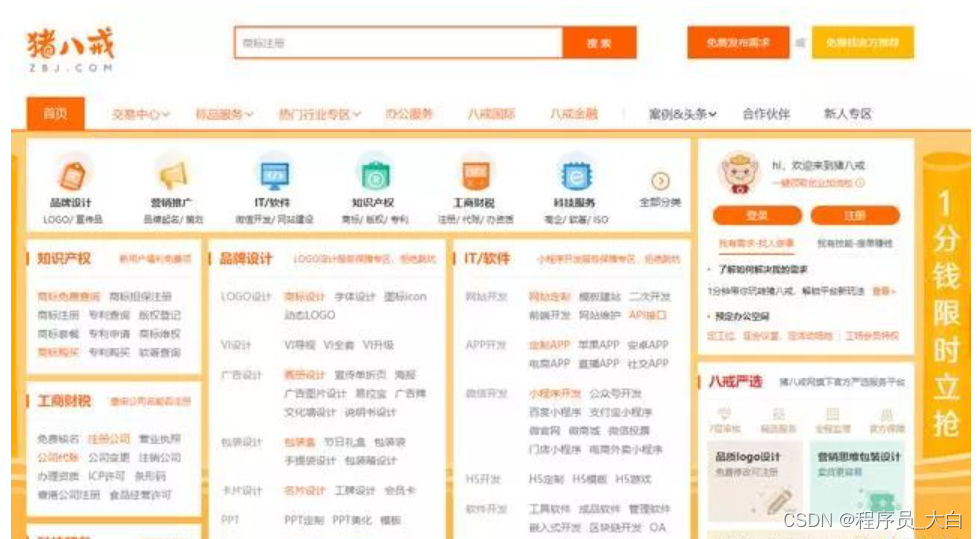Click the 1分钱限时立抢 side banner

pyautogui.click(x=946, y=312)
